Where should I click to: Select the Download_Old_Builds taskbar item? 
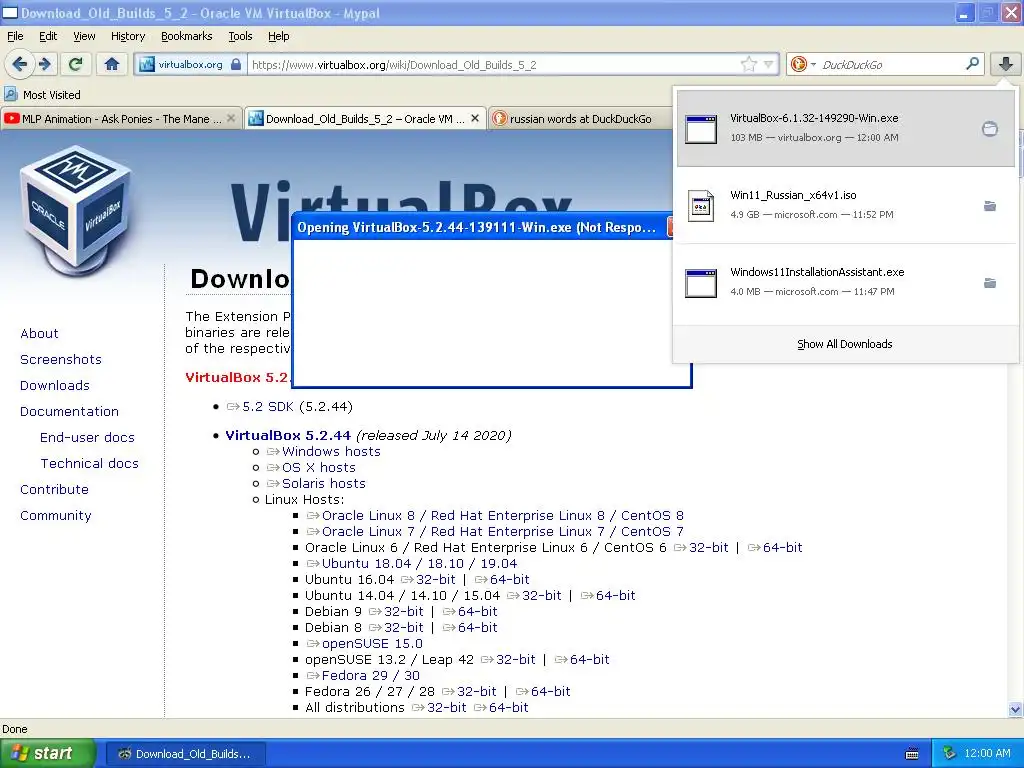pos(185,754)
